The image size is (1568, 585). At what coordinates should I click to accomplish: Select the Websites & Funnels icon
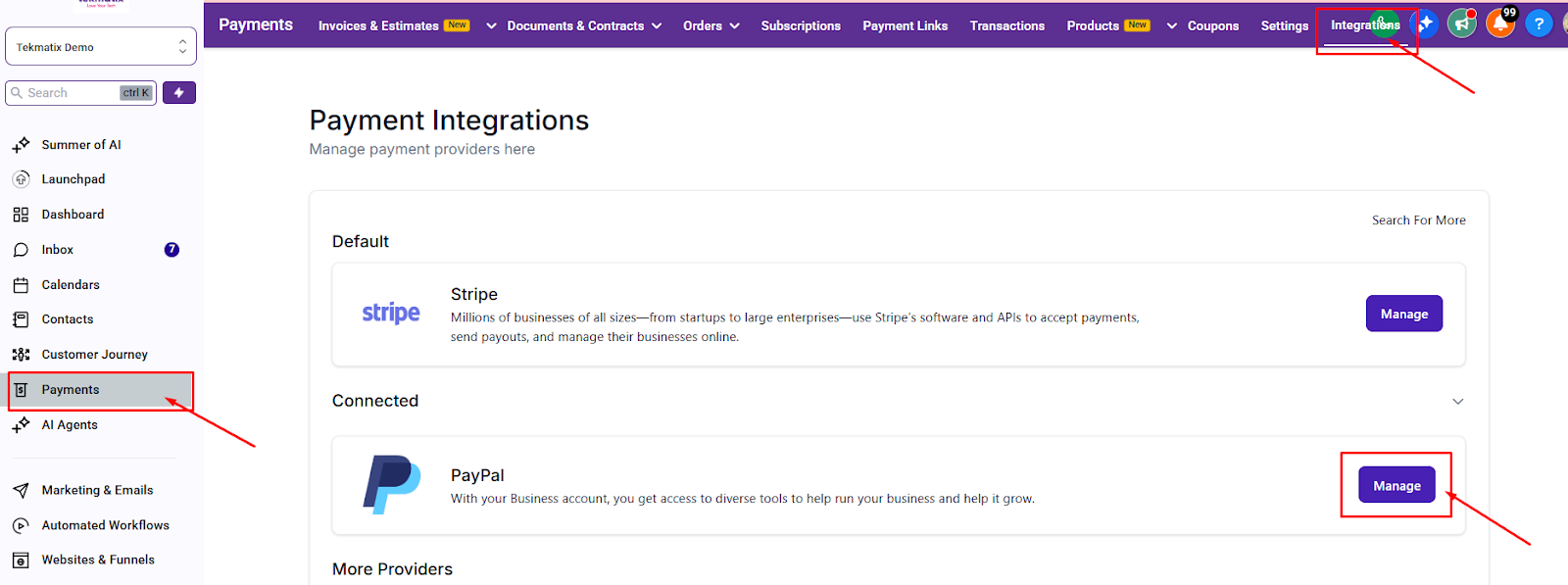click(x=21, y=561)
